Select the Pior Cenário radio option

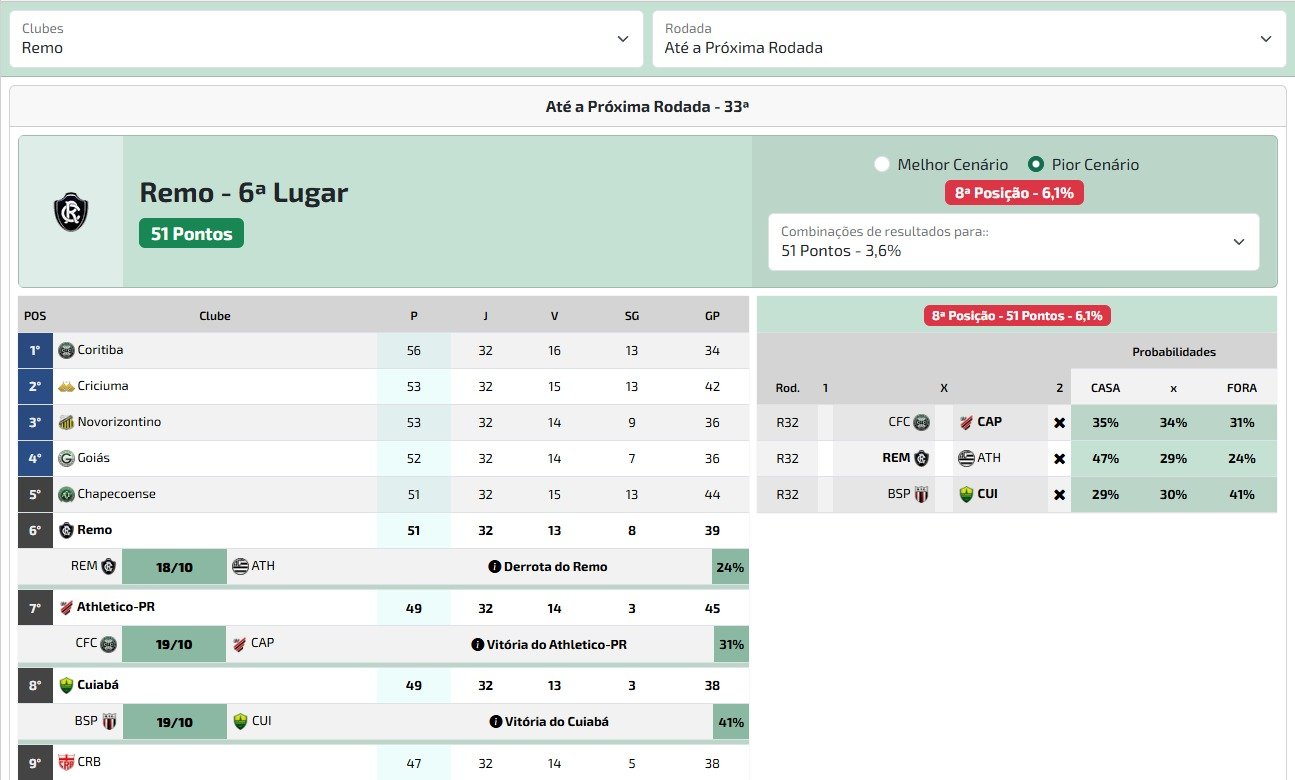coord(1036,164)
